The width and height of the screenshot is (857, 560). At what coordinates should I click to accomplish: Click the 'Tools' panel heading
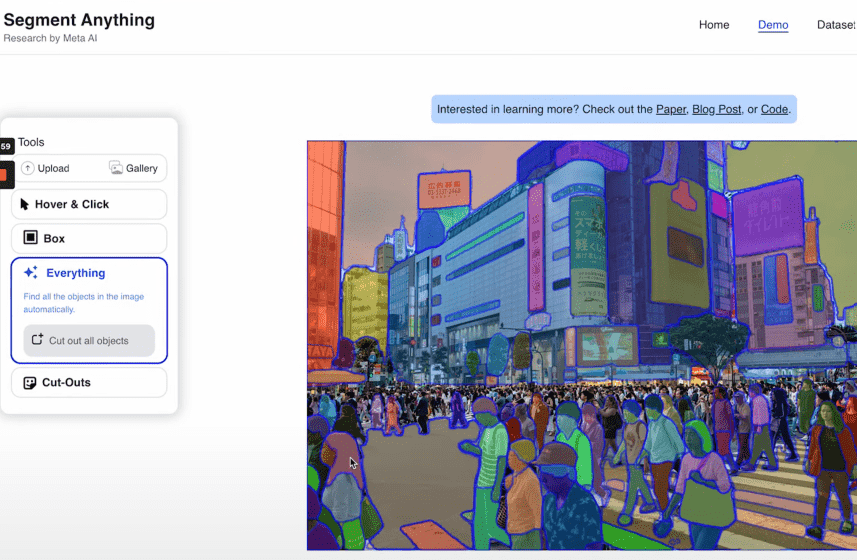(x=31, y=142)
